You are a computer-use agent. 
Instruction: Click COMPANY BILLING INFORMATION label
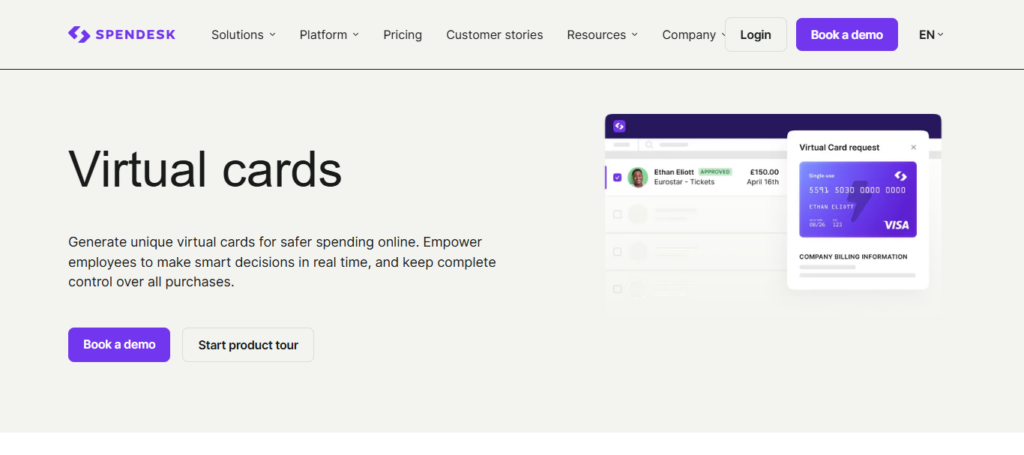point(853,257)
